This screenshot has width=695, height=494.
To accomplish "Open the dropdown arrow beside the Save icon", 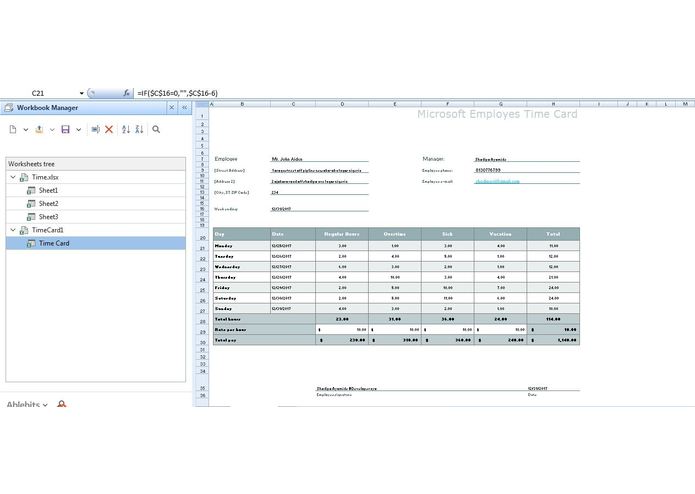I will (x=78, y=130).
